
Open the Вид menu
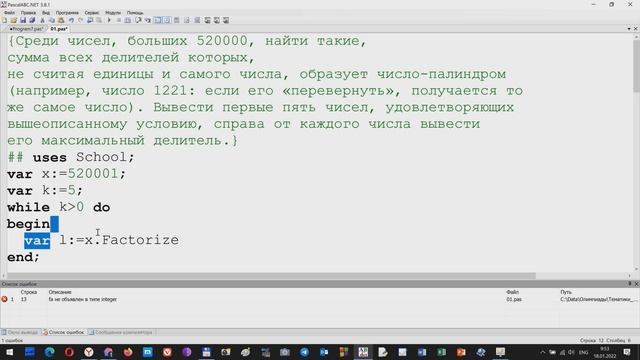[46, 13]
